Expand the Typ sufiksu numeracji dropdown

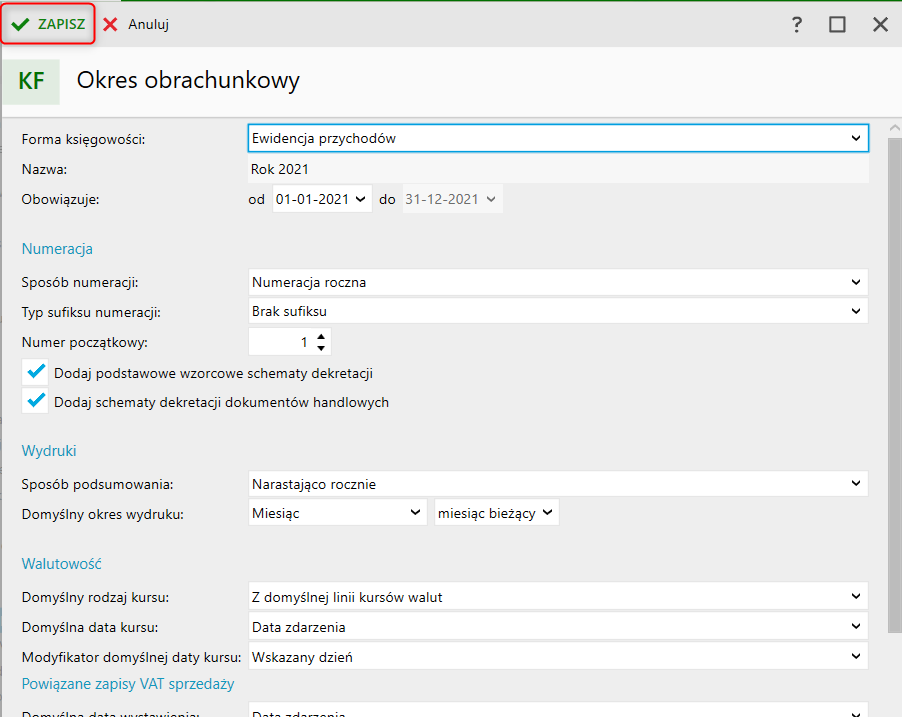pos(558,311)
